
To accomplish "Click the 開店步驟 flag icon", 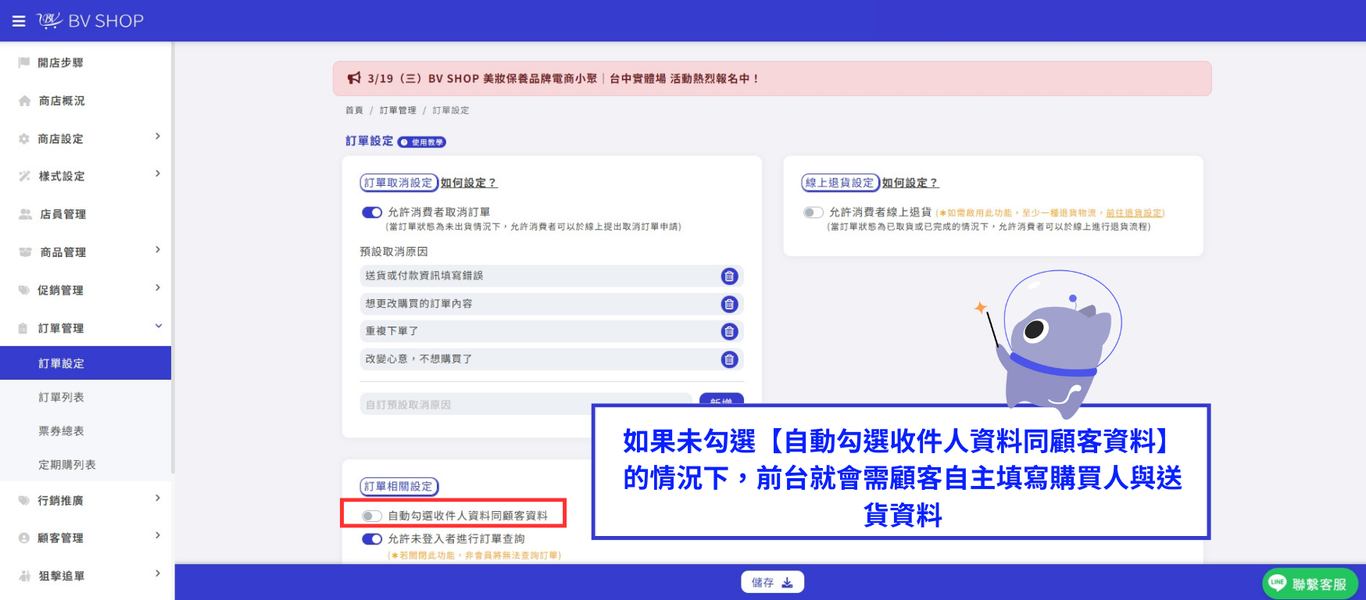I will (x=24, y=63).
